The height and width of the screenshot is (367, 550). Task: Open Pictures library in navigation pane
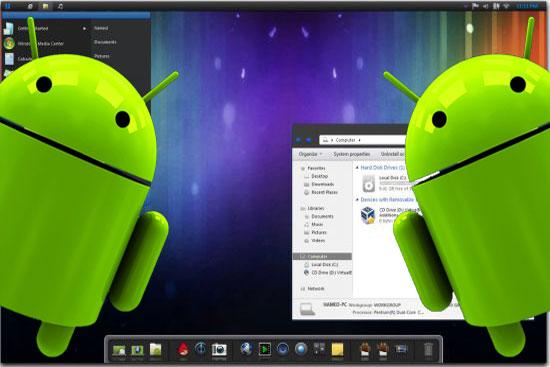[x=319, y=233]
